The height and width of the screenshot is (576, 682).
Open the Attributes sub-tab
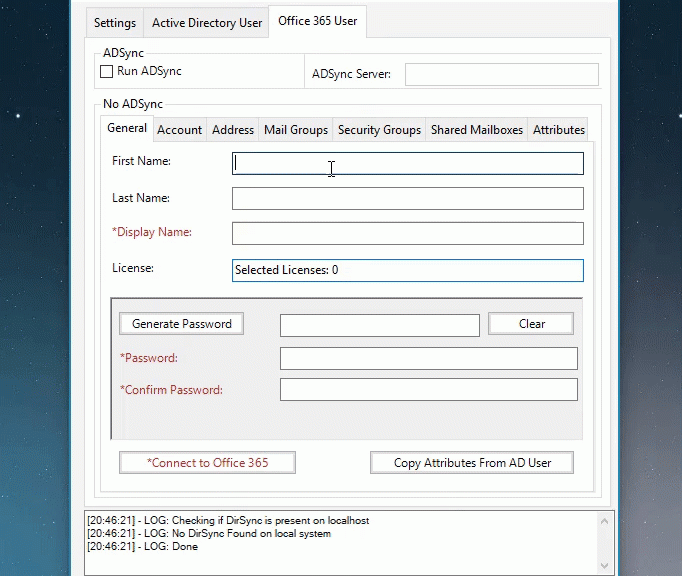tap(558, 130)
